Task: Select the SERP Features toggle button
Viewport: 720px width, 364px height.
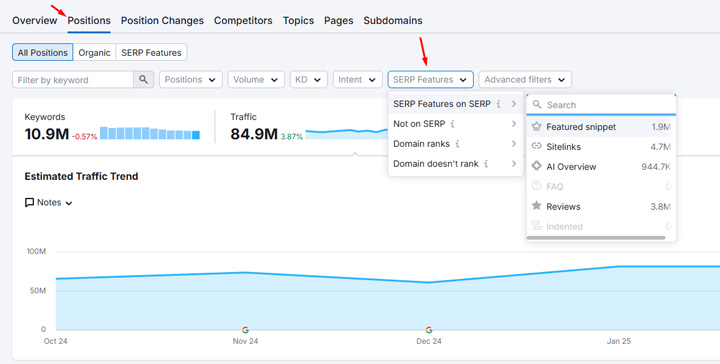Action: [152, 52]
